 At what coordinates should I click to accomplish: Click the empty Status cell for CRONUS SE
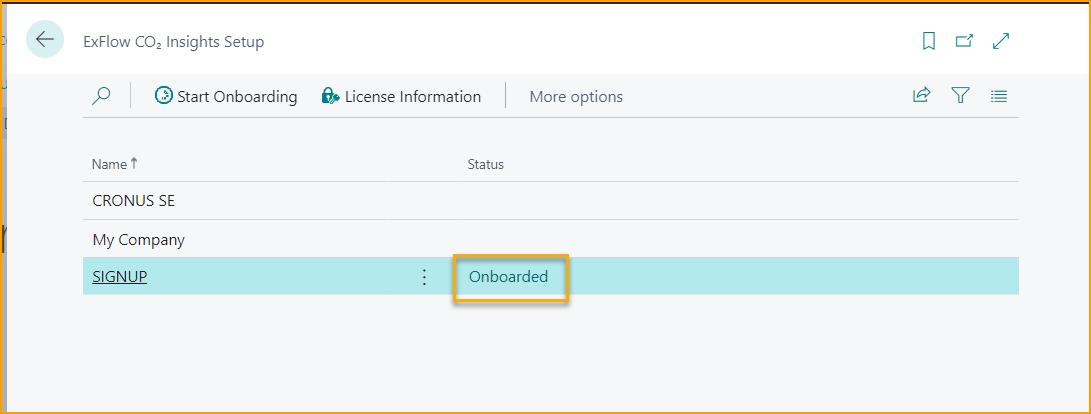[600, 200]
